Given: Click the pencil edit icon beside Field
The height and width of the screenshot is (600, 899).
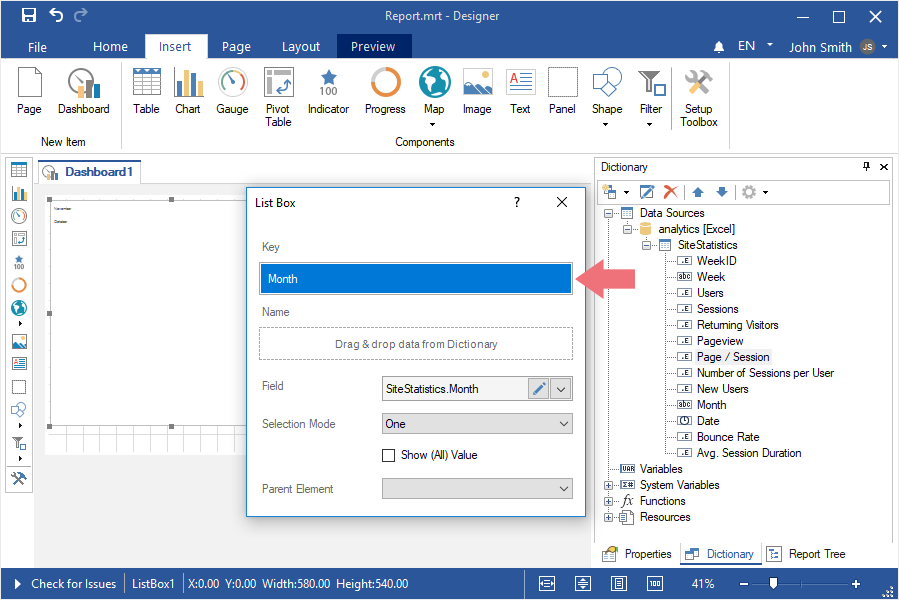Looking at the screenshot, I should pos(539,389).
